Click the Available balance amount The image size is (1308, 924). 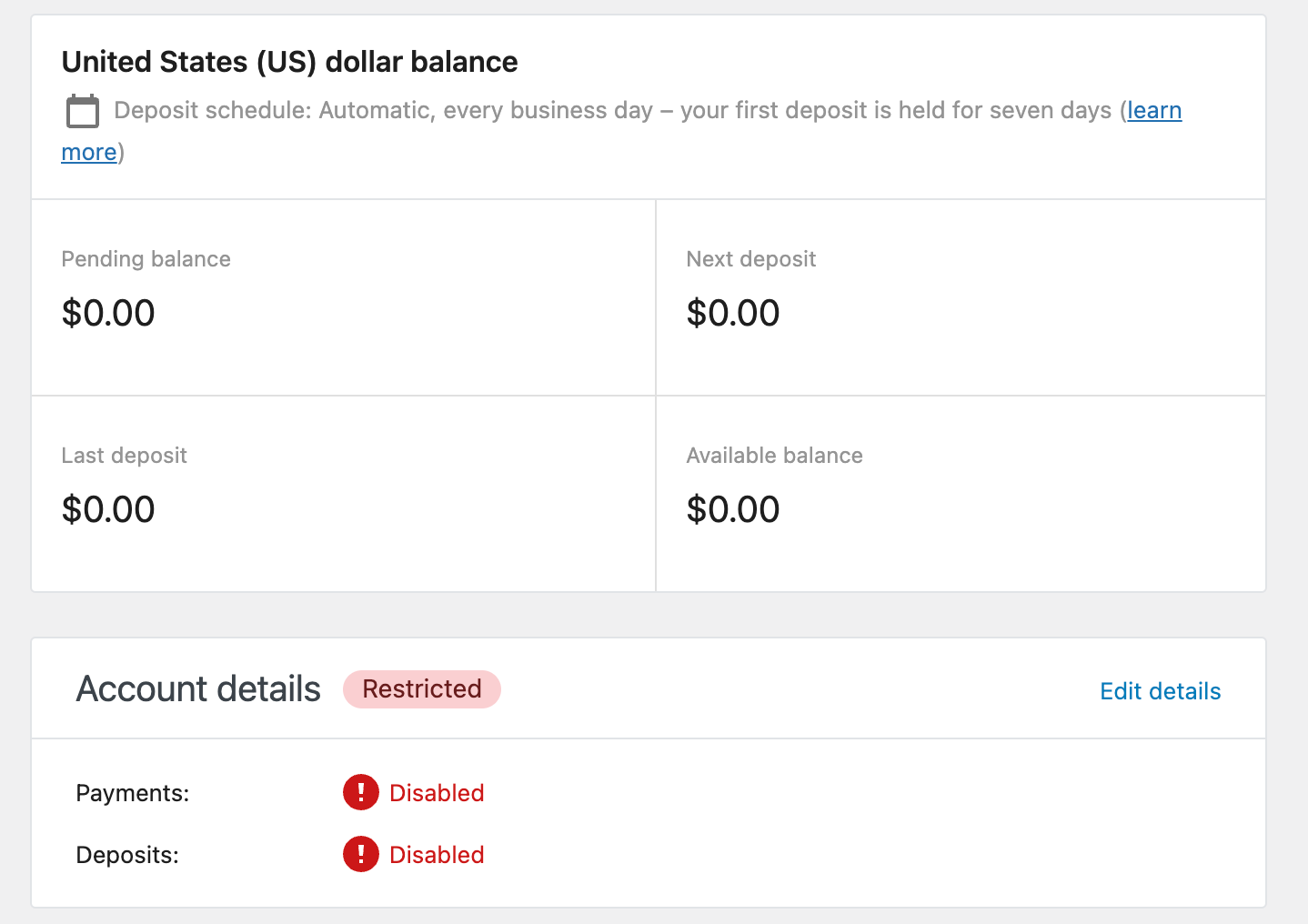point(733,508)
